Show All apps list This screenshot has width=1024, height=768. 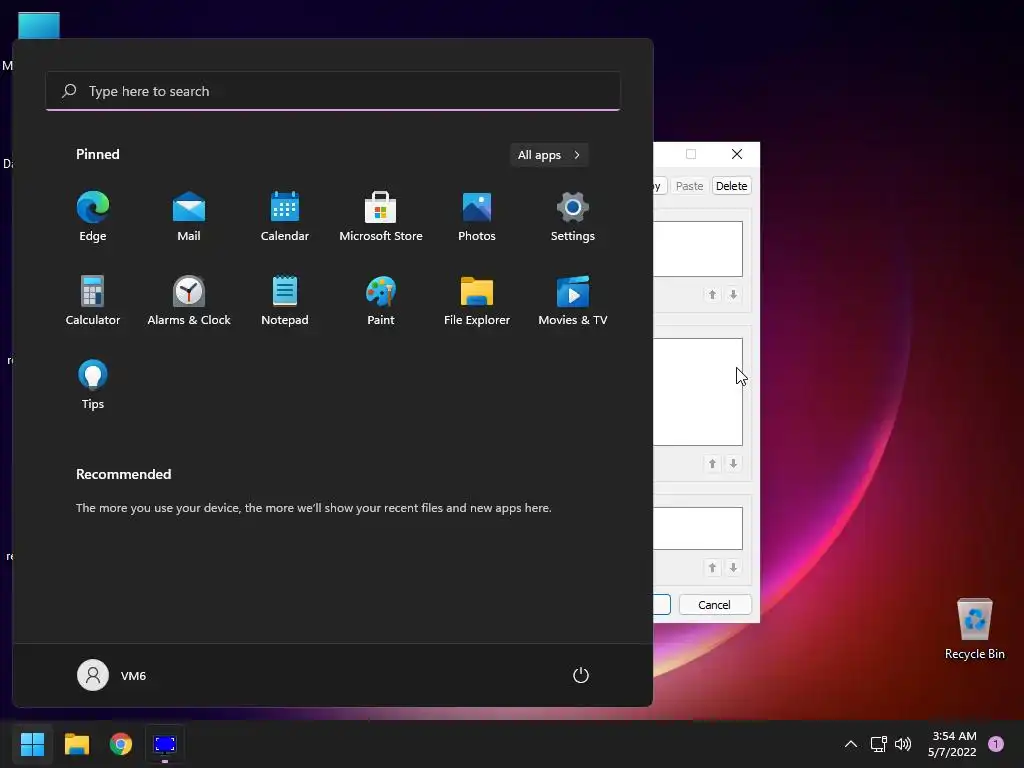(x=549, y=155)
